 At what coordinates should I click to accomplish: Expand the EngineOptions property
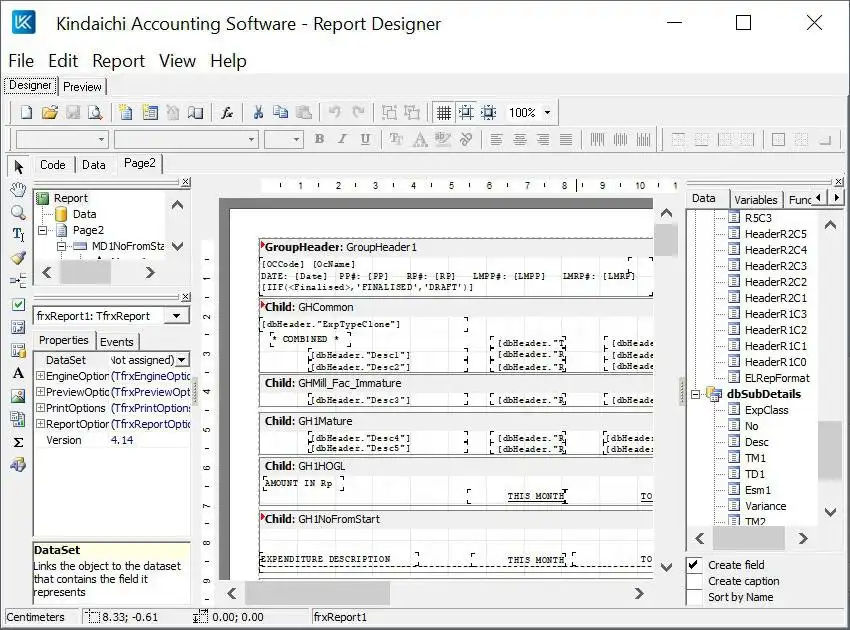tap(41, 375)
